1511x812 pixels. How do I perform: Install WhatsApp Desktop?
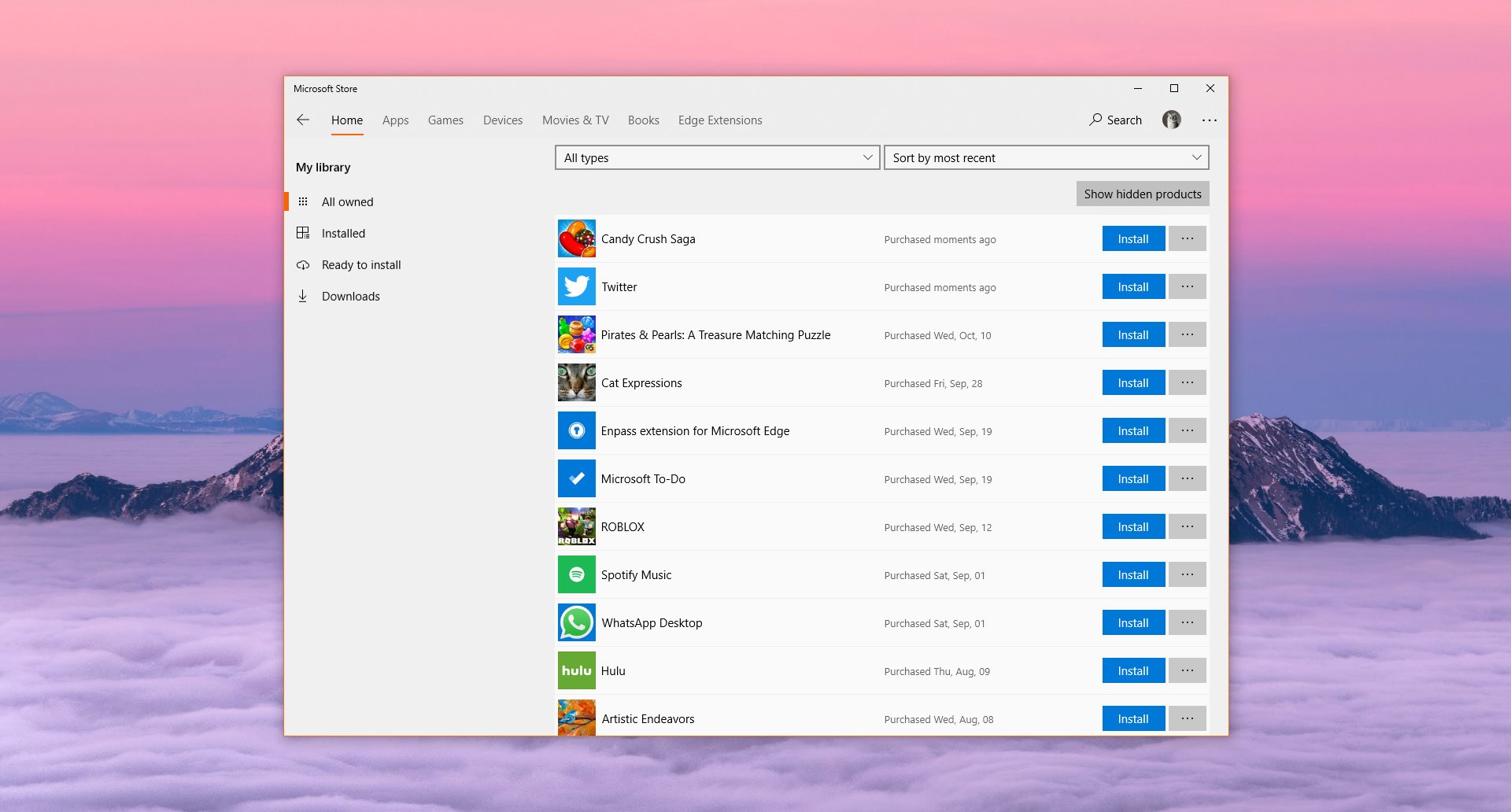click(x=1133, y=622)
